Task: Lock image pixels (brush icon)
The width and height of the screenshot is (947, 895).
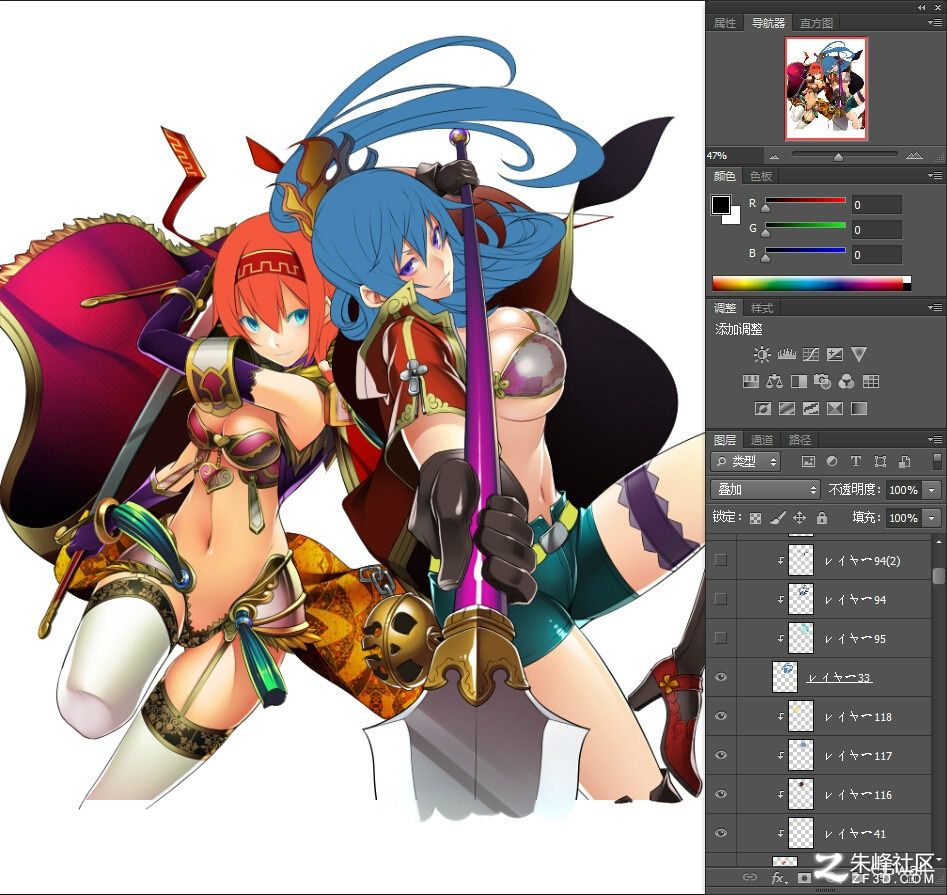Action: 778,518
